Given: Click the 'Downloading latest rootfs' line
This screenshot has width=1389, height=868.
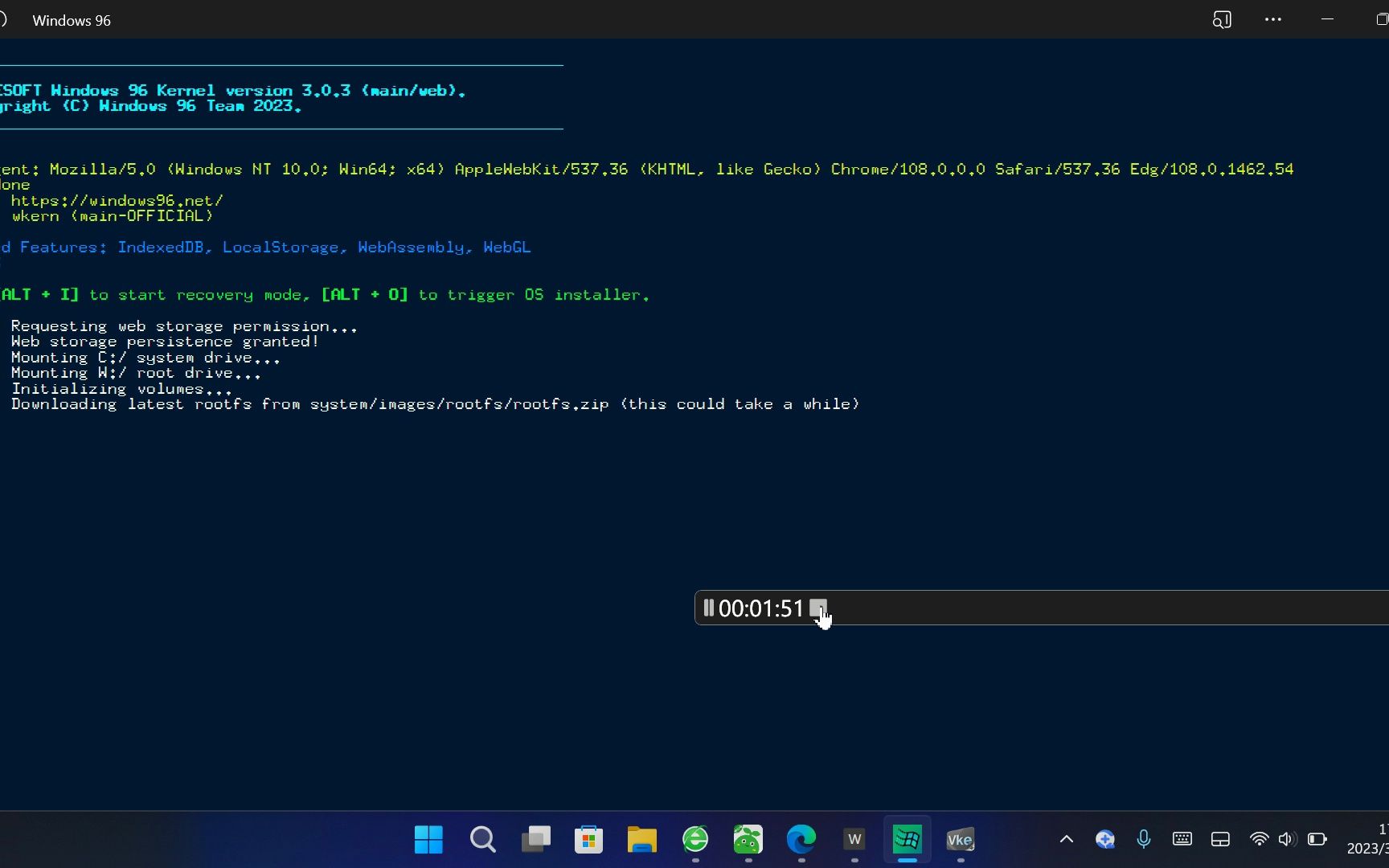Looking at the screenshot, I should click(435, 403).
